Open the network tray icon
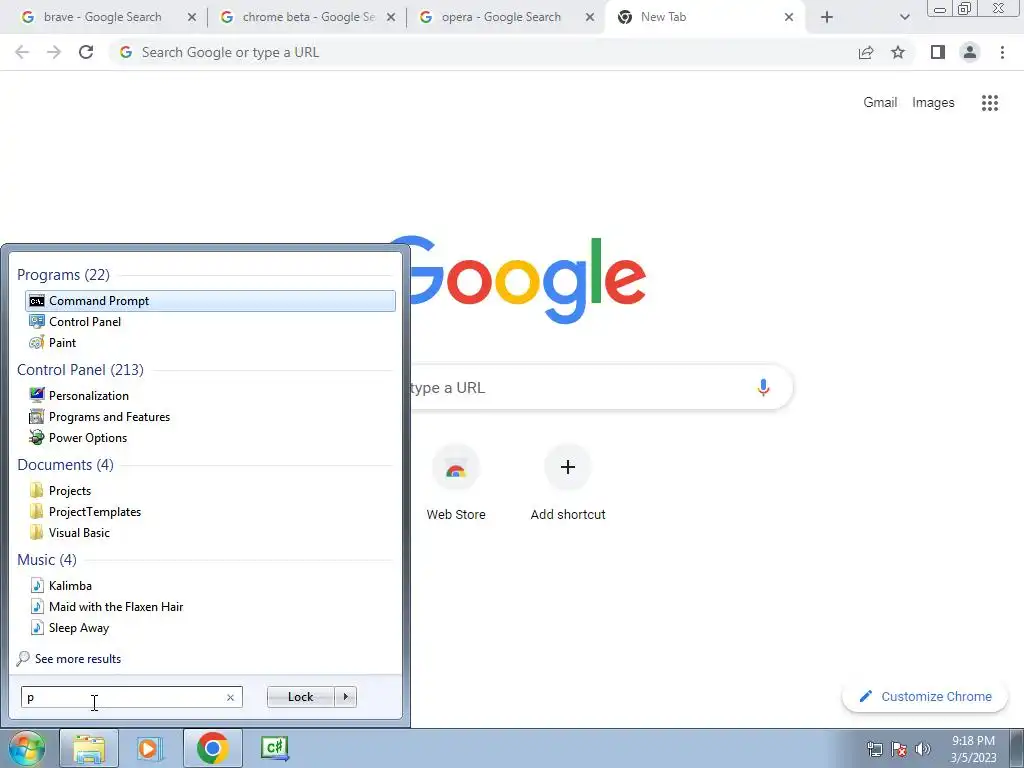This screenshot has width=1024, height=768. coord(874,749)
